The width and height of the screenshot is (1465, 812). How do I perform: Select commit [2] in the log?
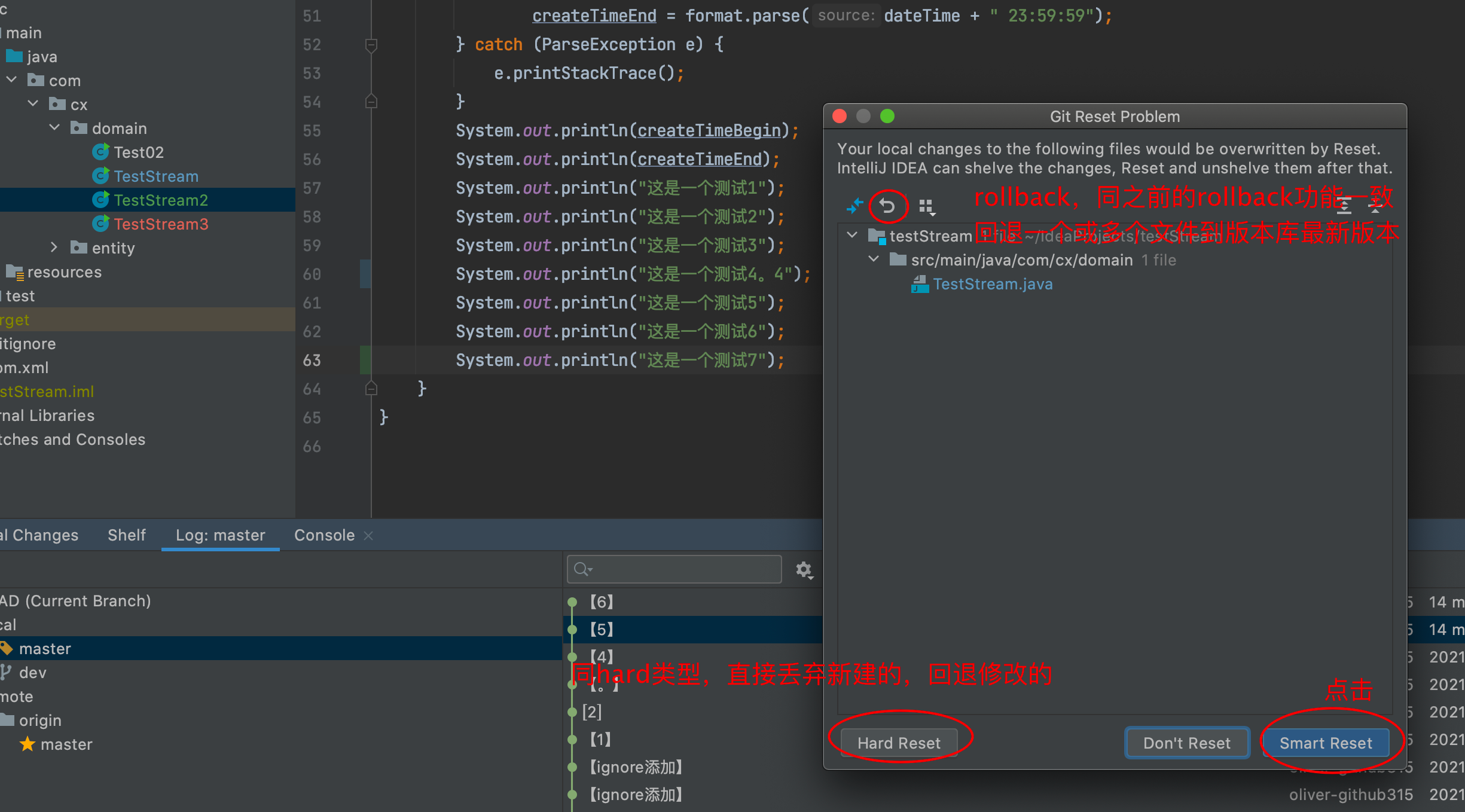(592, 712)
